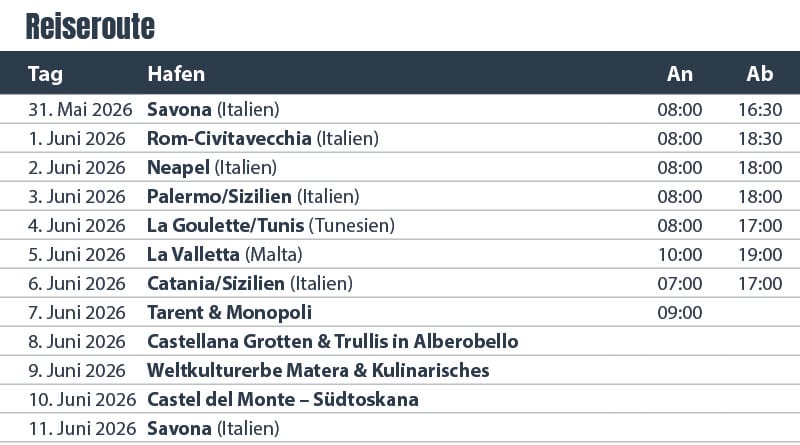800x445 pixels.
Task: Click the Tarent & Monopoli entry
Action: [229, 313]
